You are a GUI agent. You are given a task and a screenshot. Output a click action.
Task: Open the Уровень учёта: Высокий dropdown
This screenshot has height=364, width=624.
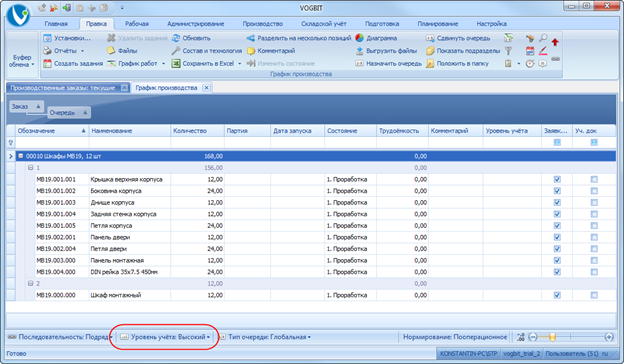click(165, 337)
